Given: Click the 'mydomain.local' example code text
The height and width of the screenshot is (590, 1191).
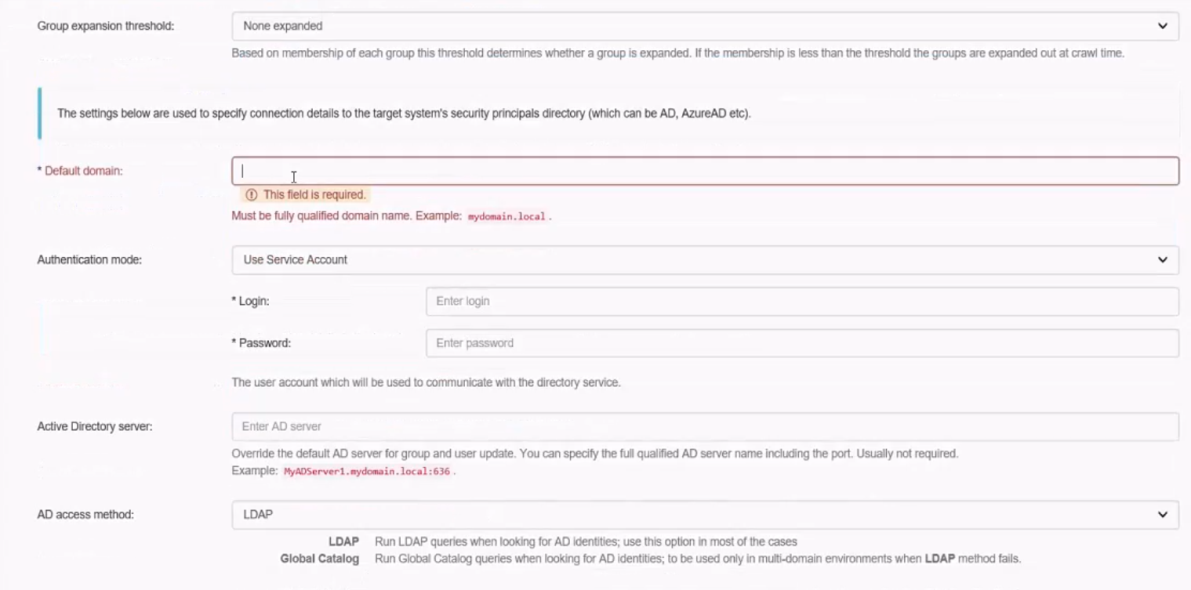Looking at the screenshot, I should pos(508,216).
